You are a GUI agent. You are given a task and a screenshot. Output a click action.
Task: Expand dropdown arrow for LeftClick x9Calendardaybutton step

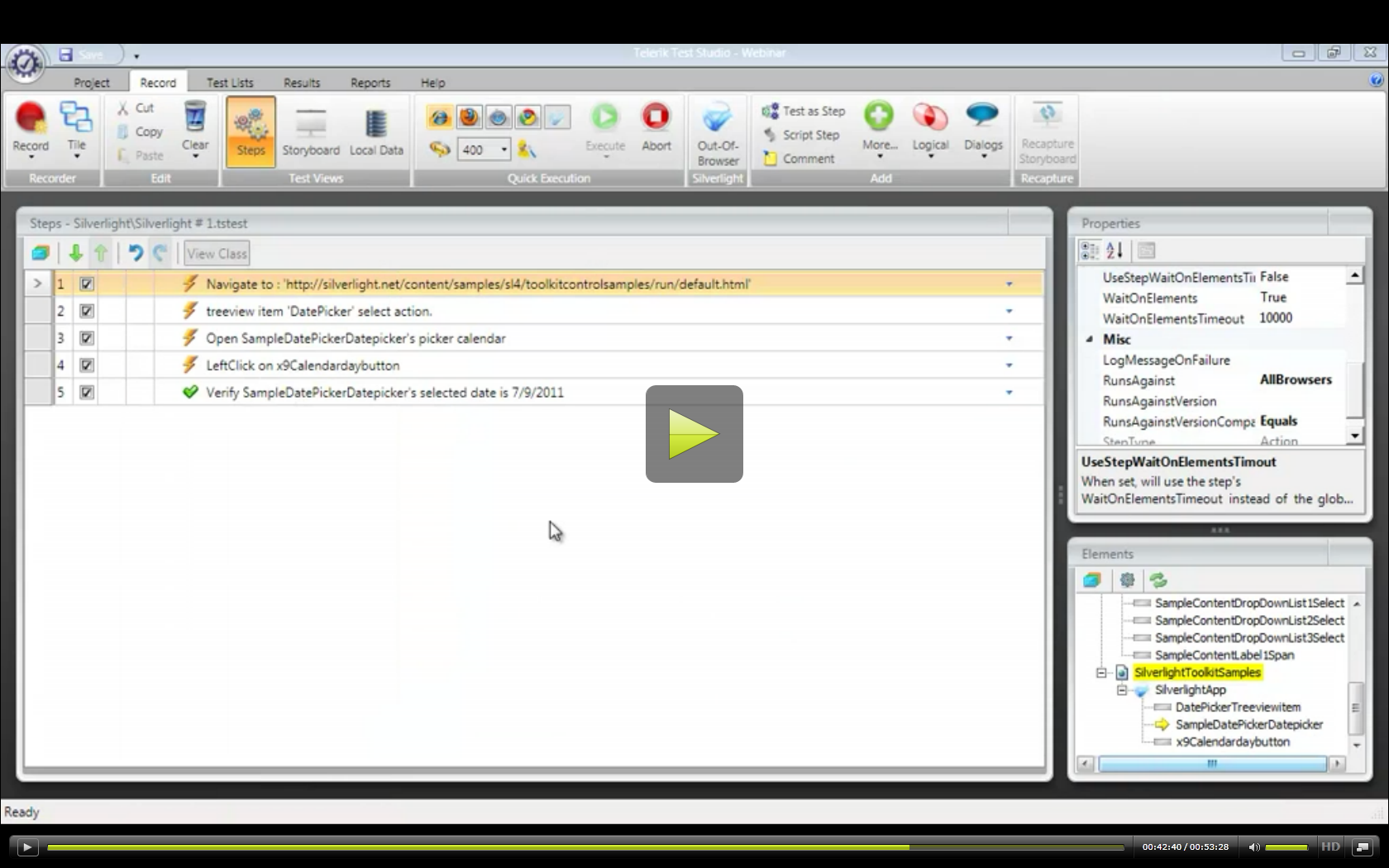pos(1009,365)
